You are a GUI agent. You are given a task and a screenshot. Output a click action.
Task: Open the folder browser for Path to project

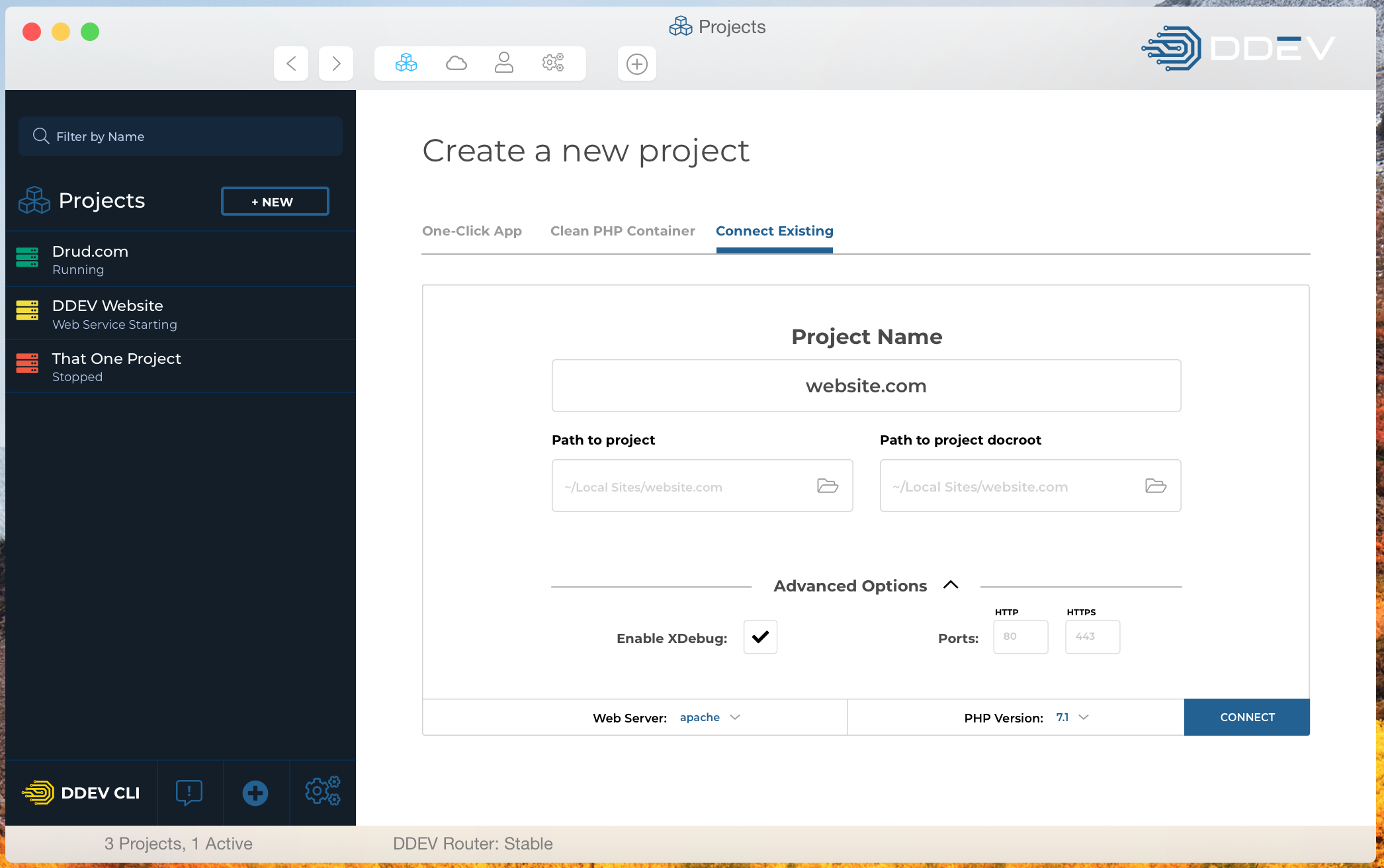click(826, 486)
